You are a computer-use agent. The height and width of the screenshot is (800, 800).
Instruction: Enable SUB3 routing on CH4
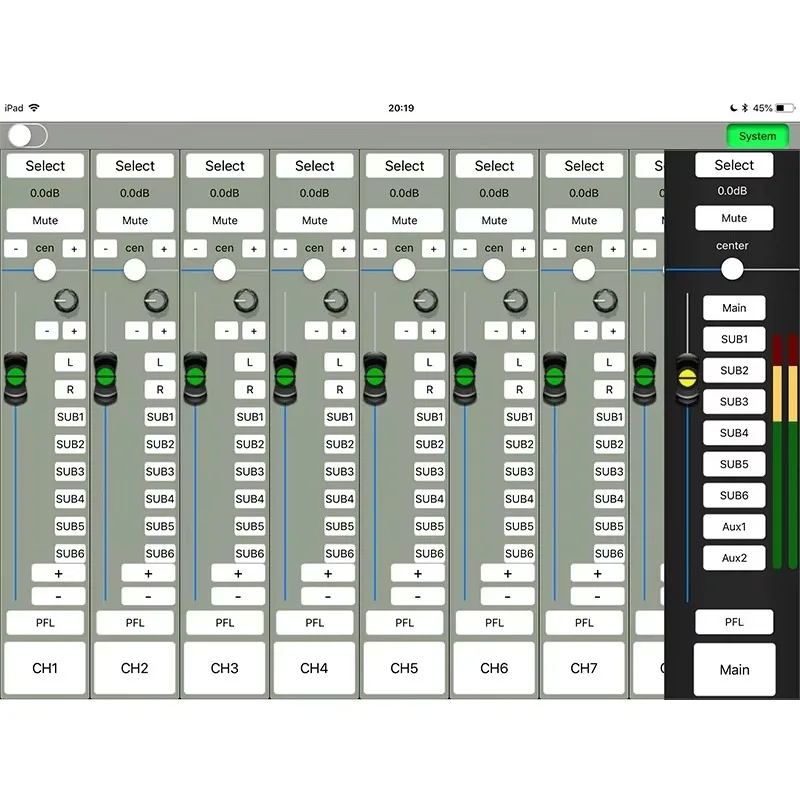[339, 471]
